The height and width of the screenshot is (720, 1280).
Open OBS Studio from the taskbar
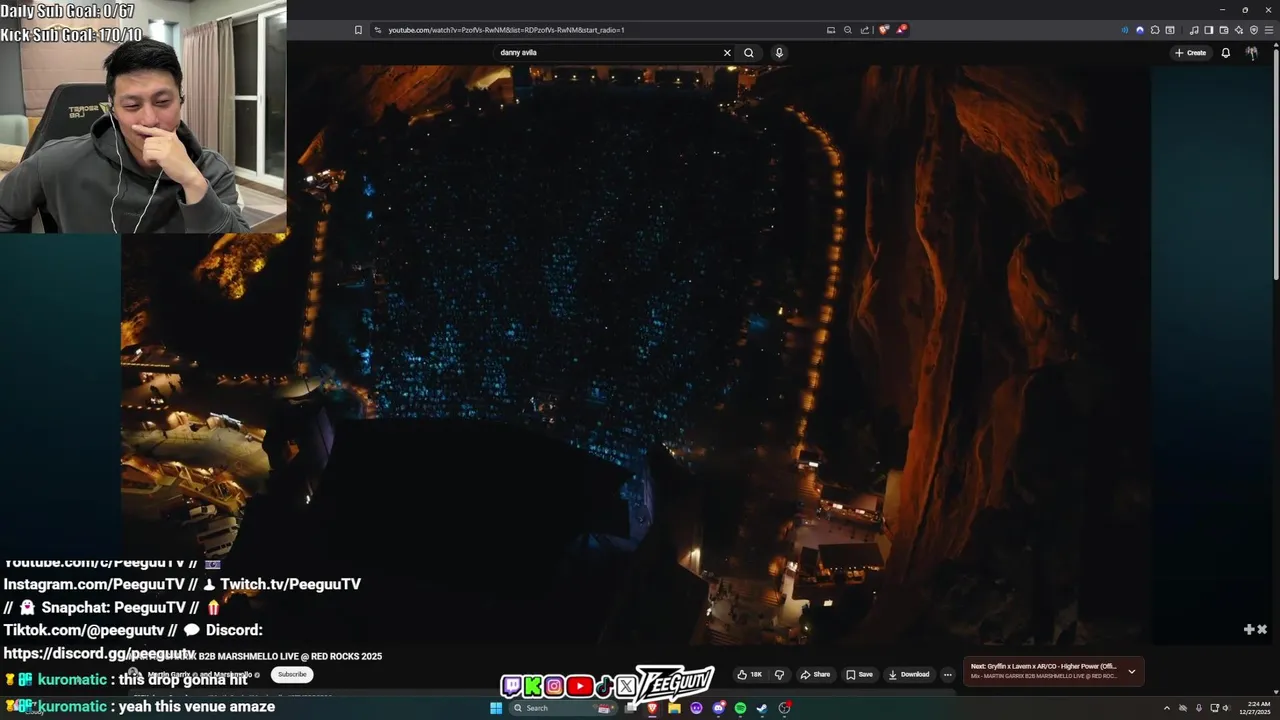[785, 708]
